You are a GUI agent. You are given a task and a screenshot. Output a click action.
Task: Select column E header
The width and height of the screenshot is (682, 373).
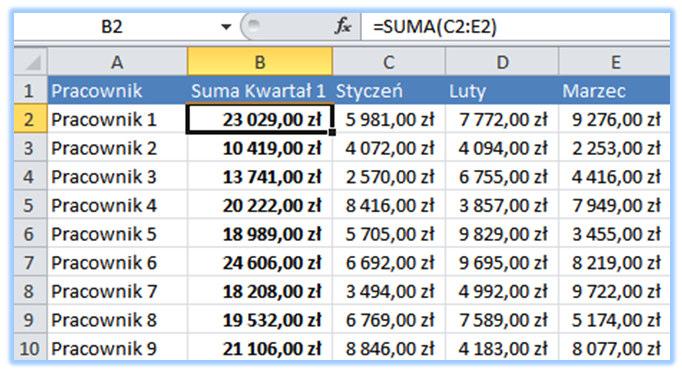[x=615, y=62]
